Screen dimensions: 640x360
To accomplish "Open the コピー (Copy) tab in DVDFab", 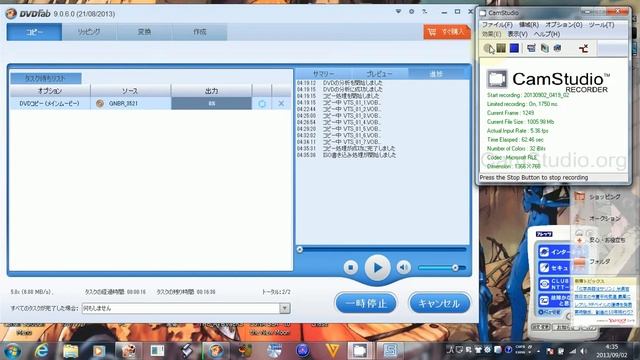I will click(x=34, y=32).
